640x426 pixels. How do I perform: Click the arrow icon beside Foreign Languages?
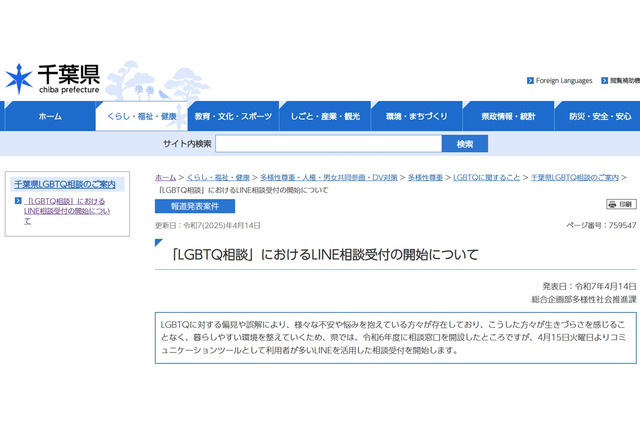(530, 81)
